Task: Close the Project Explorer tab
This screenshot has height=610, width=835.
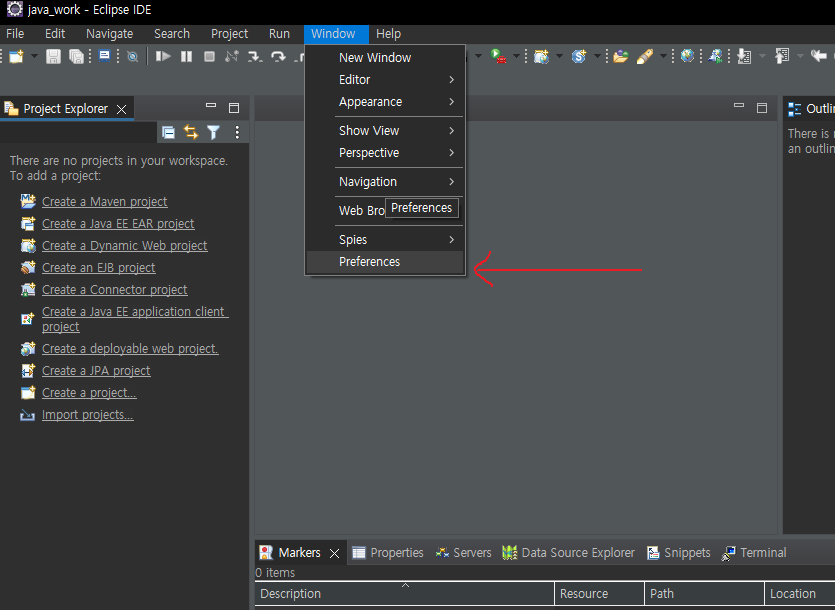Action: tap(122, 109)
